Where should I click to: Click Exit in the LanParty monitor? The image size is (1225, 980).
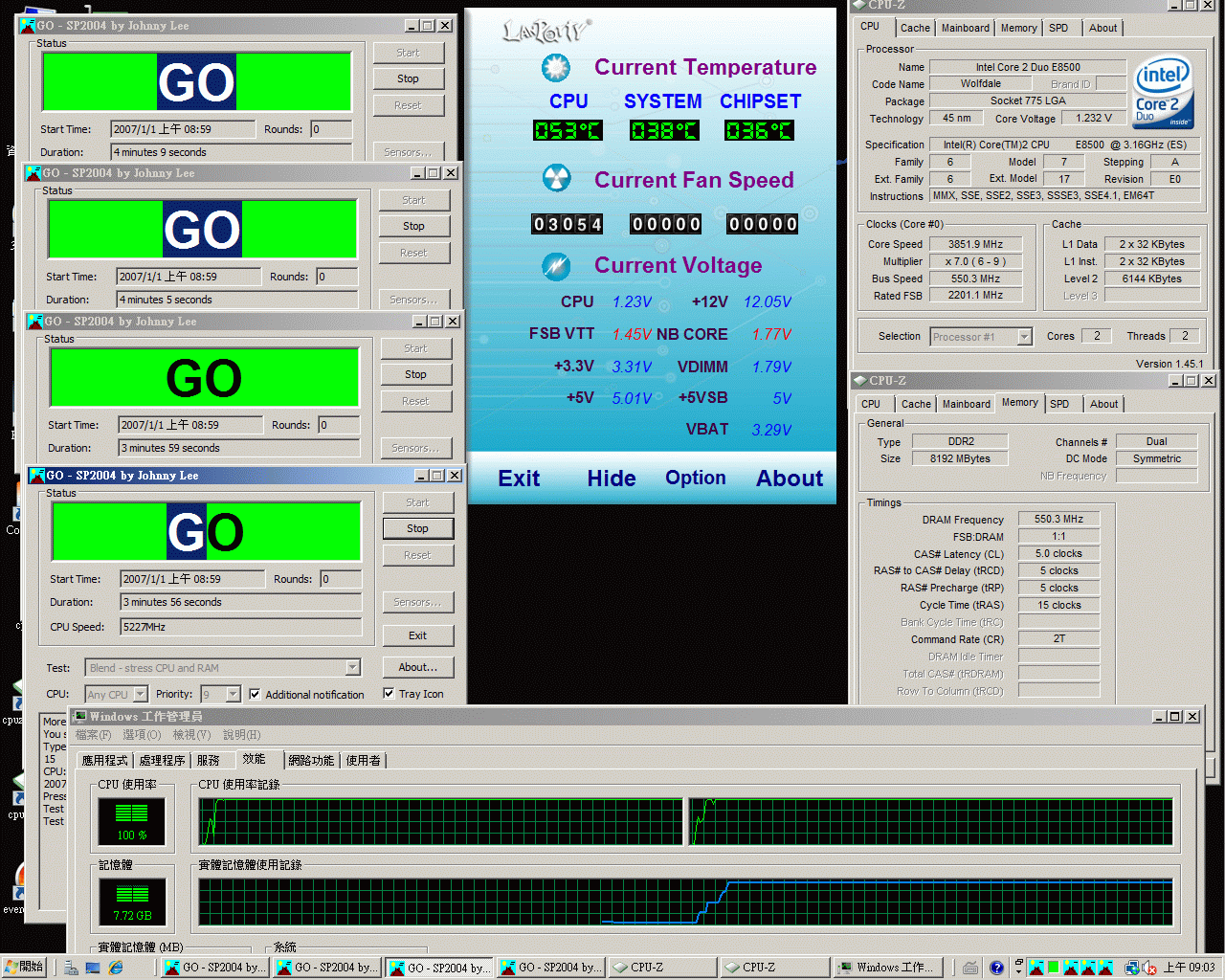click(519, 479)
